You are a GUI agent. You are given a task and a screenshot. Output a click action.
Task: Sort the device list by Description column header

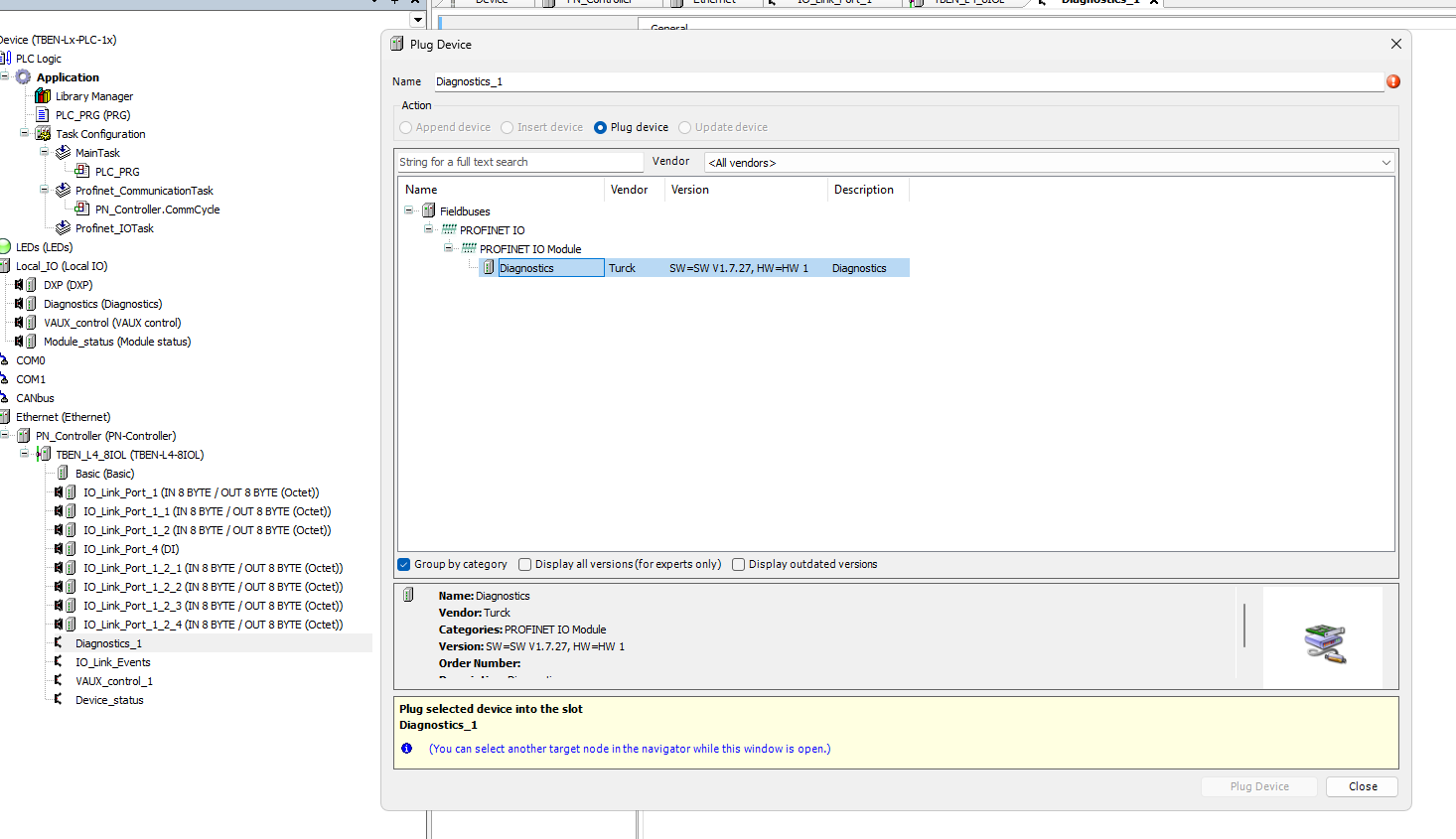[x=868, y=190]
